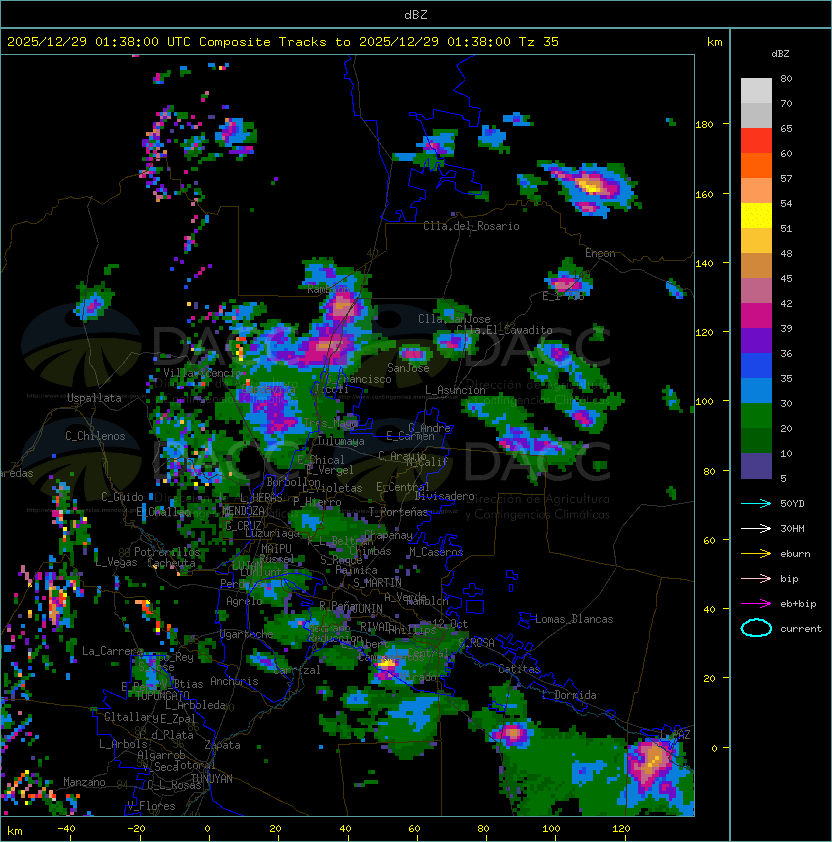Viewport: 832px width, 842px height.
Task: Click the Divisadero map label
Action: 444,496
